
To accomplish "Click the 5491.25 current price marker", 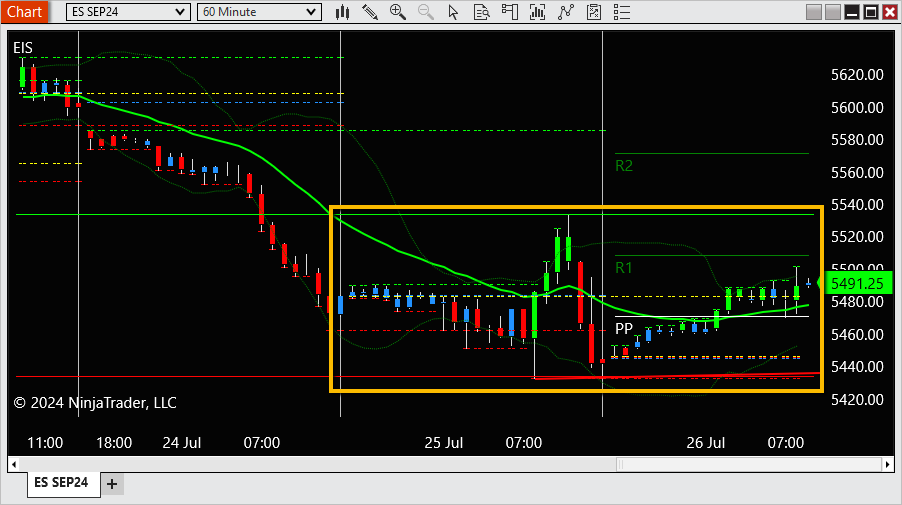I will click(857, 284).
